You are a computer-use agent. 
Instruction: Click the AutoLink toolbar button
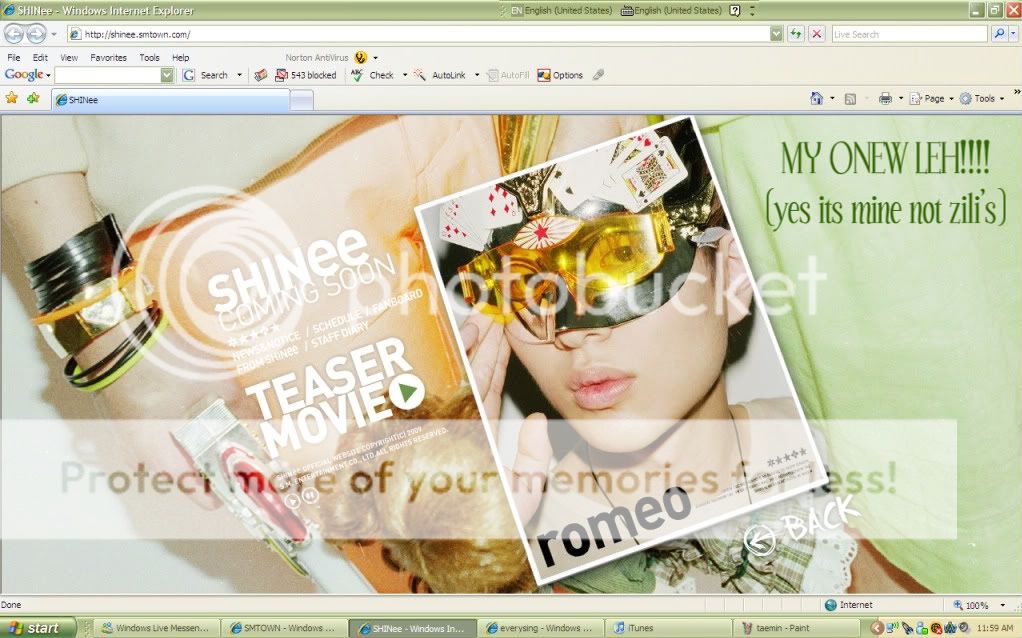440,76
